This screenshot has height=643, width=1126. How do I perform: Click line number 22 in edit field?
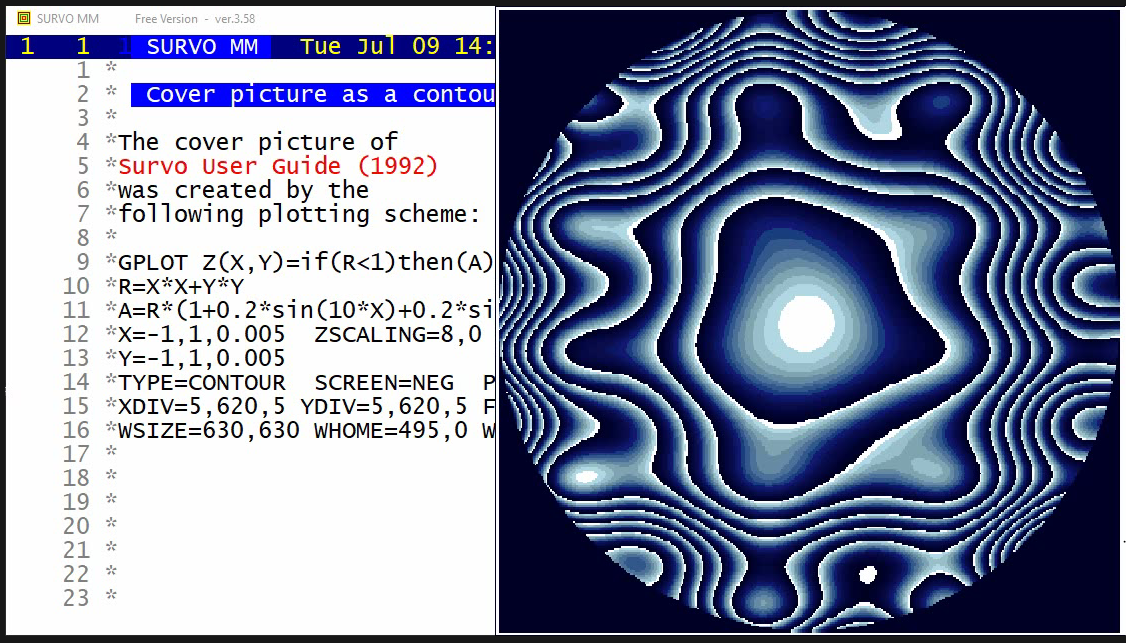[x=76, y=575]
